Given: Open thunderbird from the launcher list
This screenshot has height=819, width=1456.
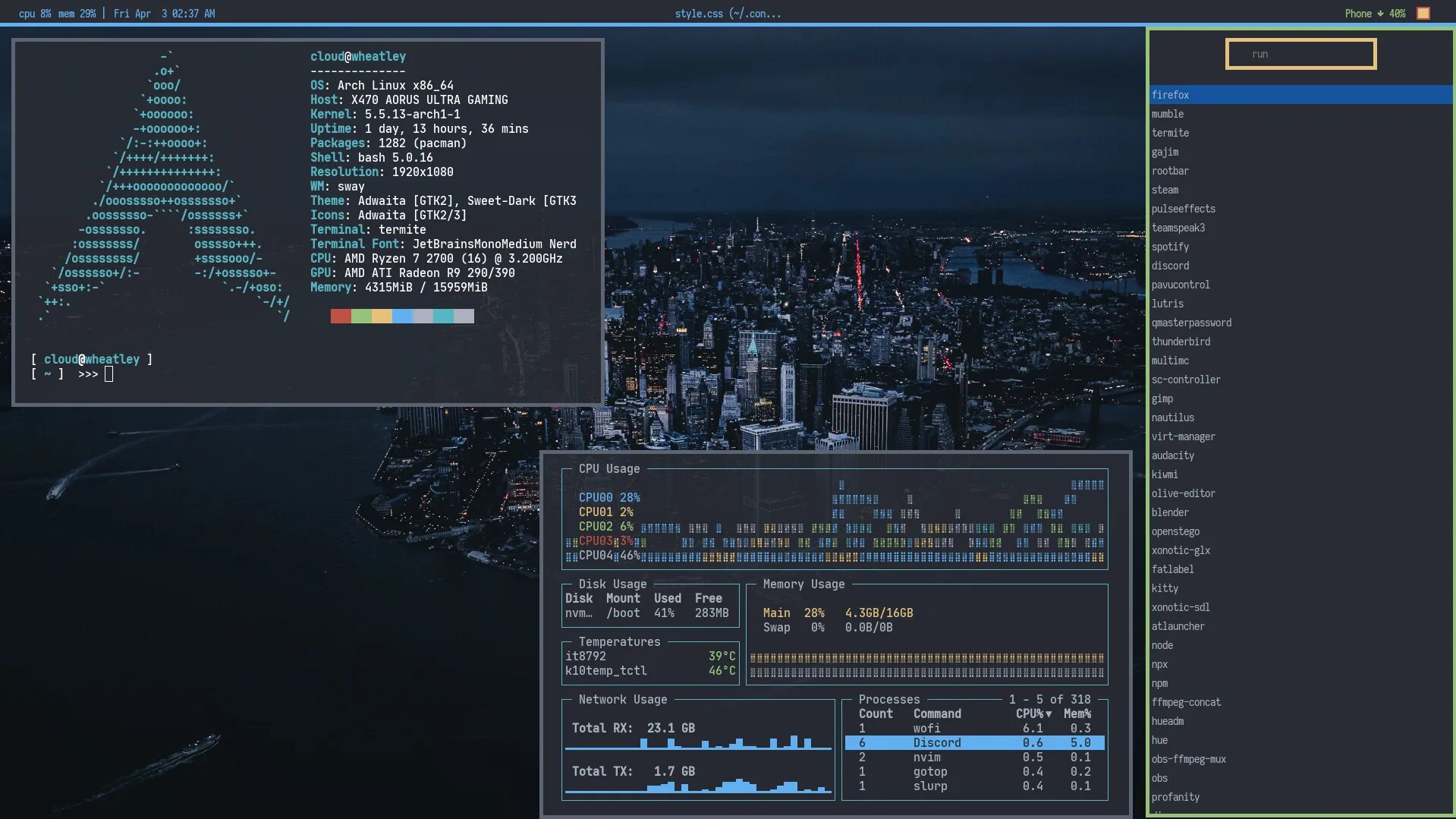Looking at the screenshot, I should (x=1301, y=342).
